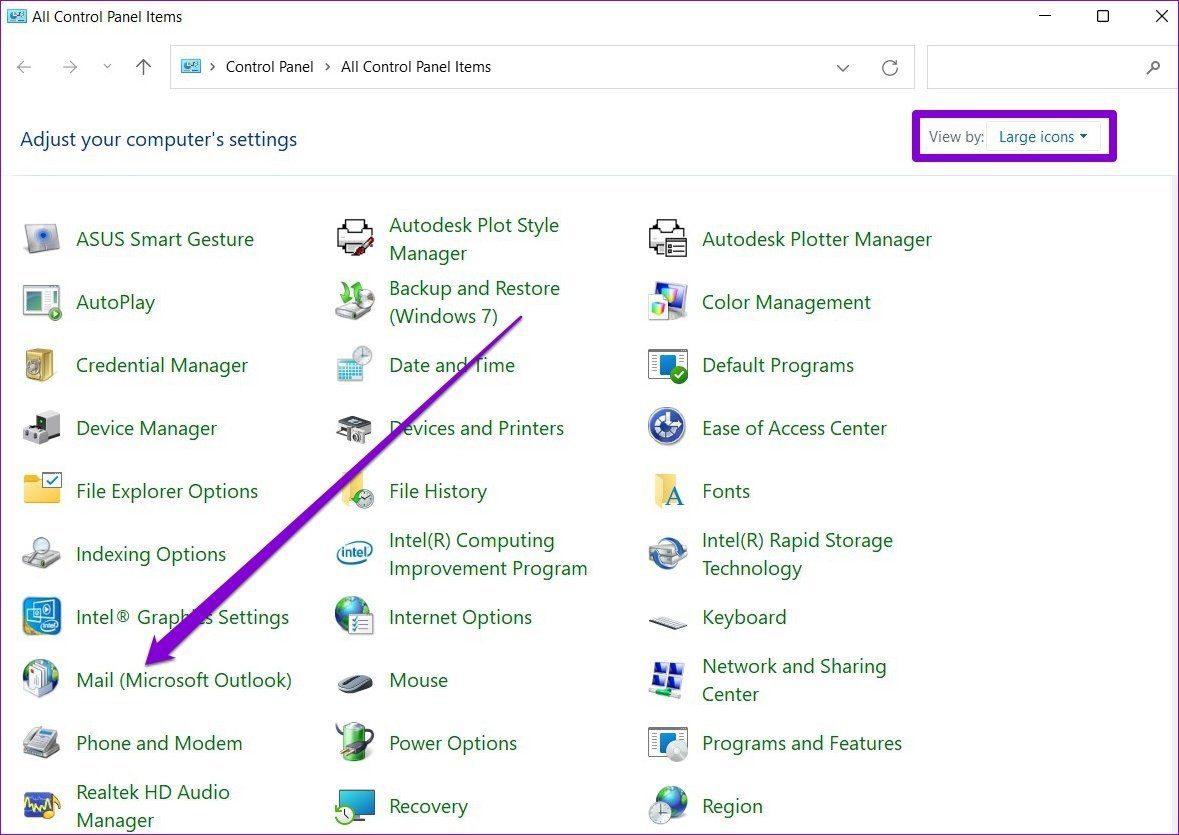The width and height of the screenshot is (1179, 835).
Task: Click the Programs and Features icon
Action: coord(668,743)
